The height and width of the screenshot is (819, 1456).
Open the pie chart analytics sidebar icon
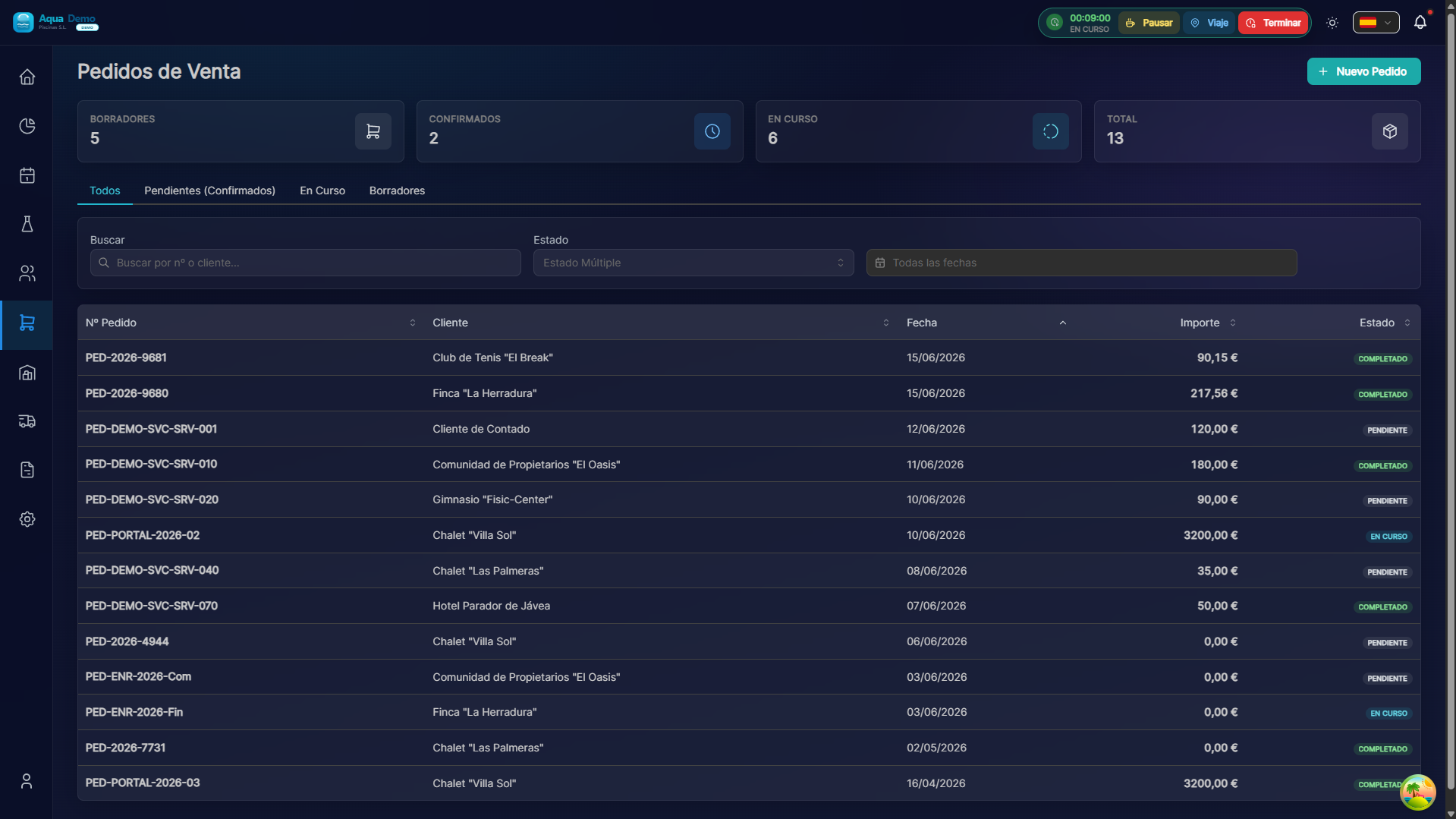click(27, 126)
